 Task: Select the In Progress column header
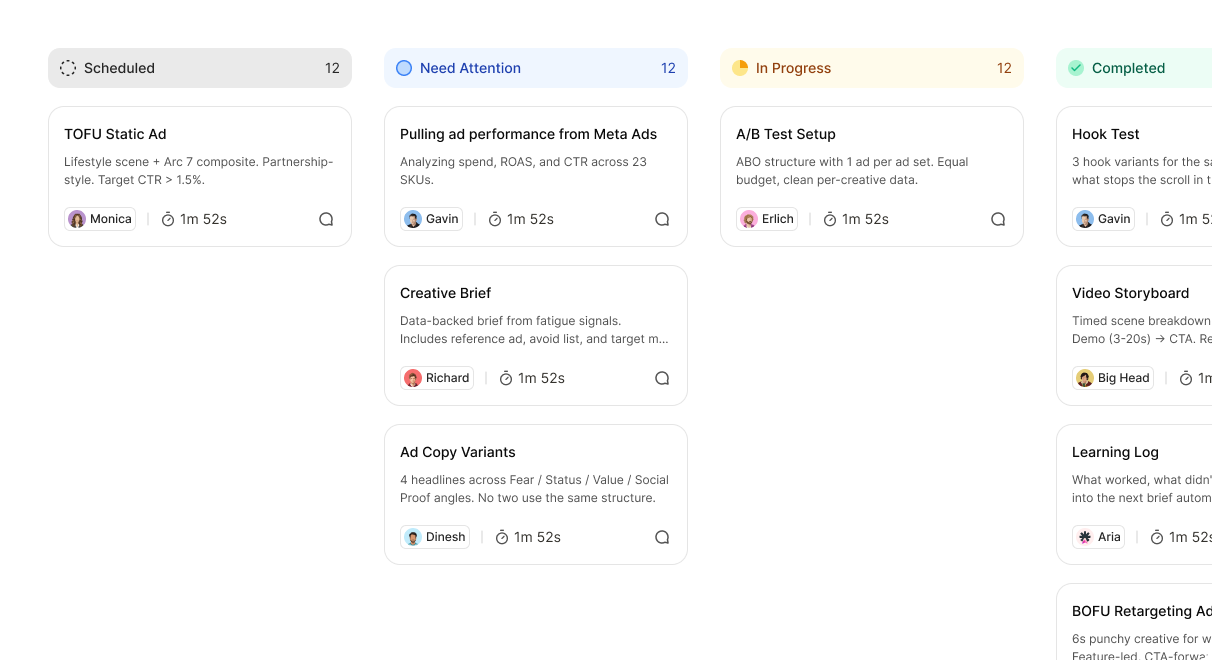click(x=872, y=68)
